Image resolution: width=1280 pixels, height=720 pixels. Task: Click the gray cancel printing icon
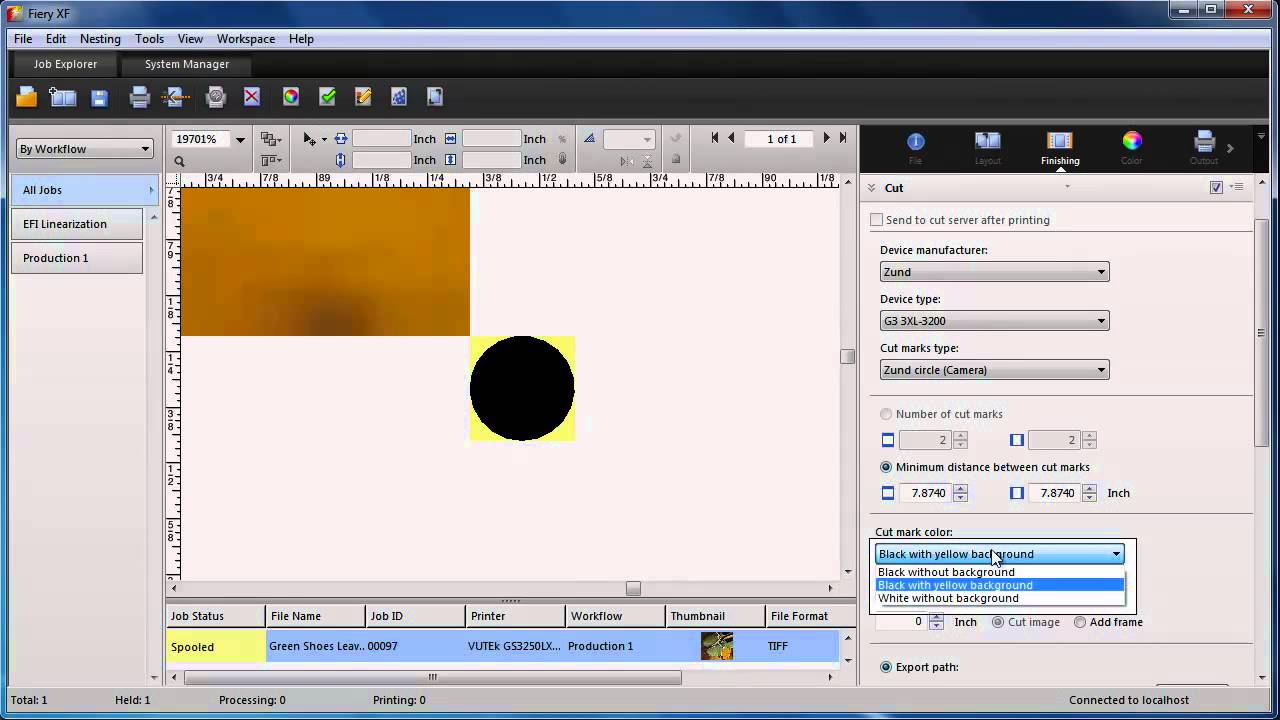(x=215, y=97)
